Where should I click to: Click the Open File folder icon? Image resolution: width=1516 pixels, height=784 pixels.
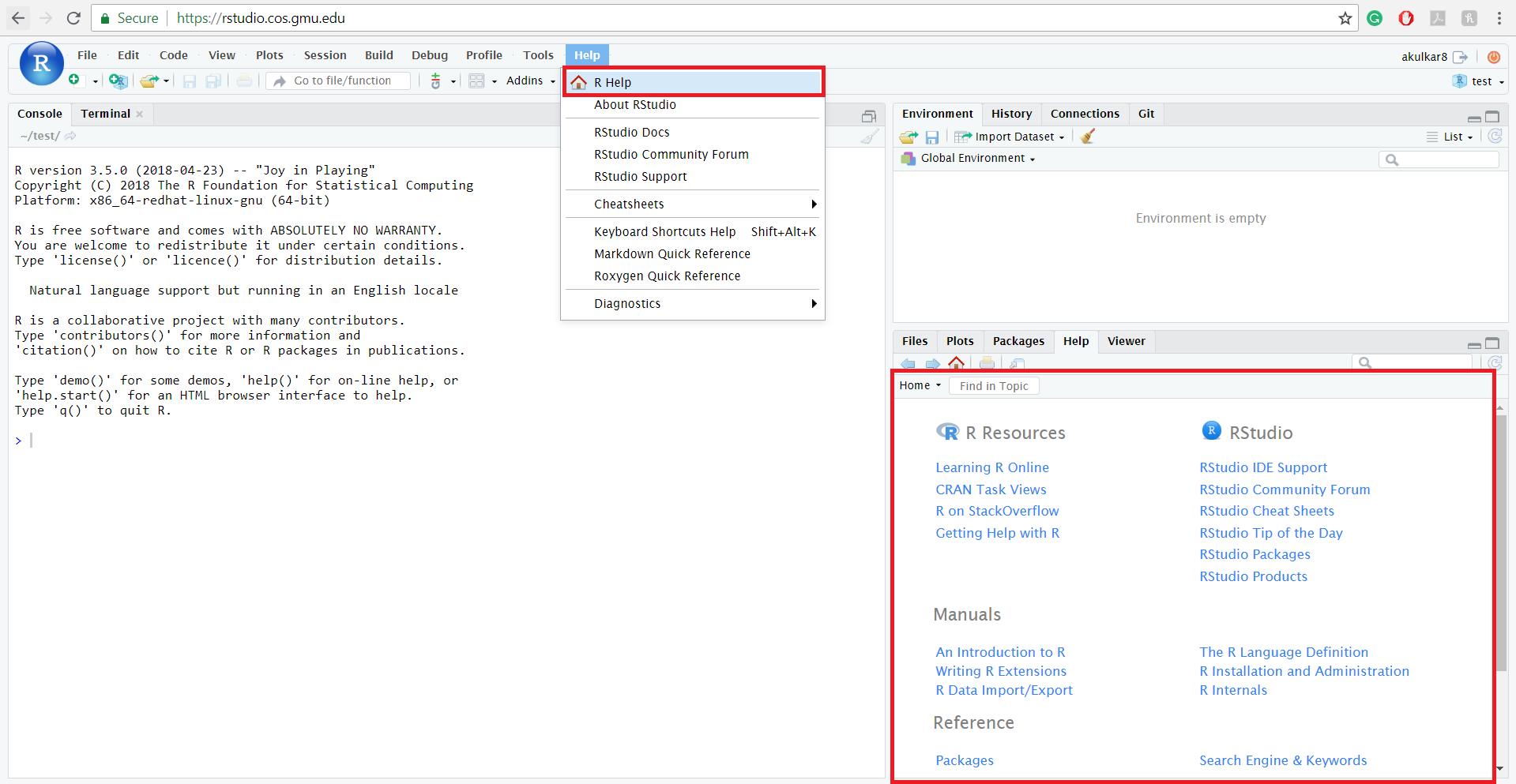pos(149,81)
